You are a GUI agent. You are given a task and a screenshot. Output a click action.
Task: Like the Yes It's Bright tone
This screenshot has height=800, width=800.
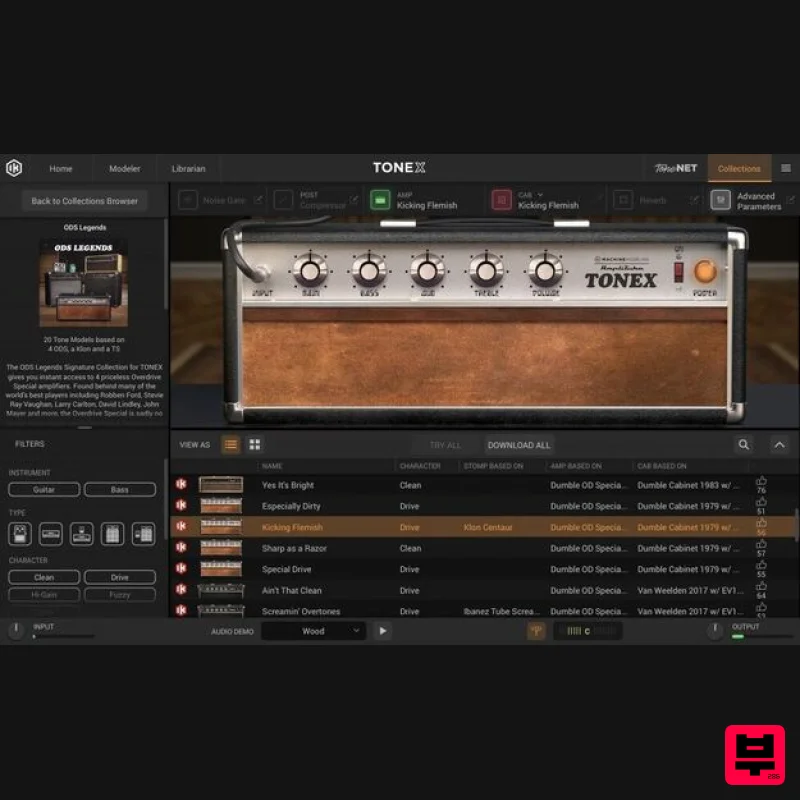tap(761, 481)
